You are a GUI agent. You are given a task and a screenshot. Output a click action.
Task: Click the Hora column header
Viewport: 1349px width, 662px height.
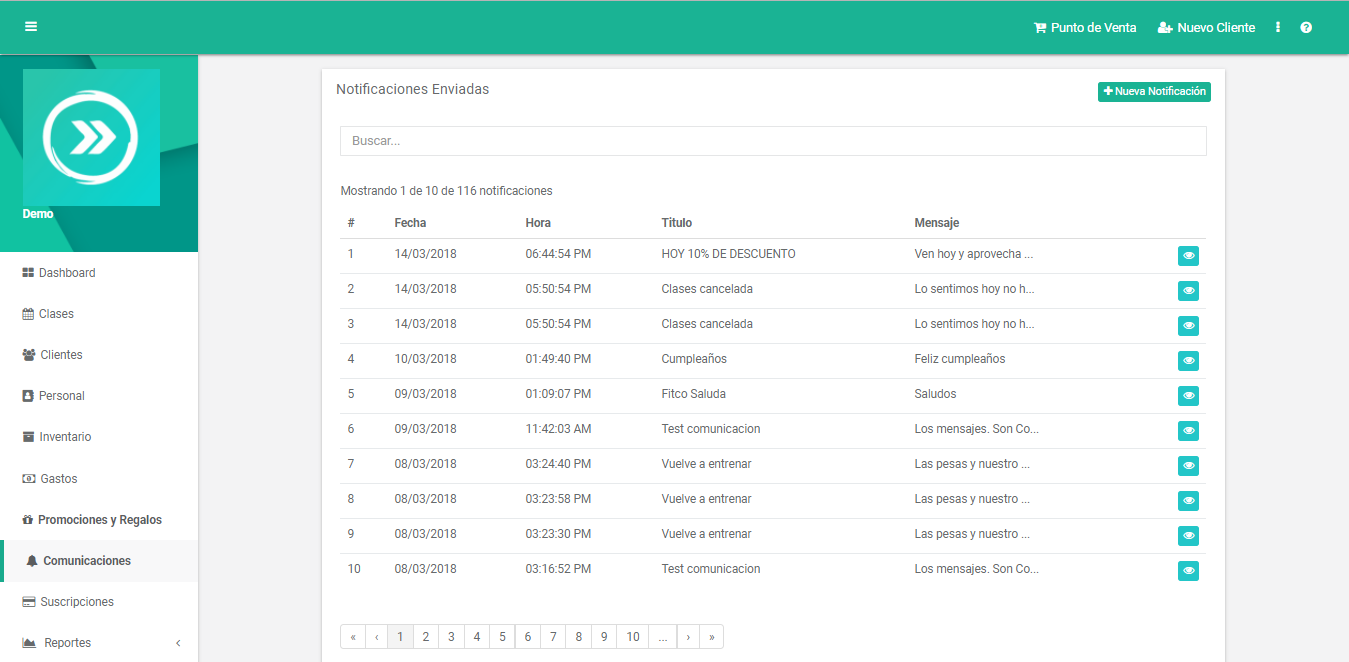[538, 223]
